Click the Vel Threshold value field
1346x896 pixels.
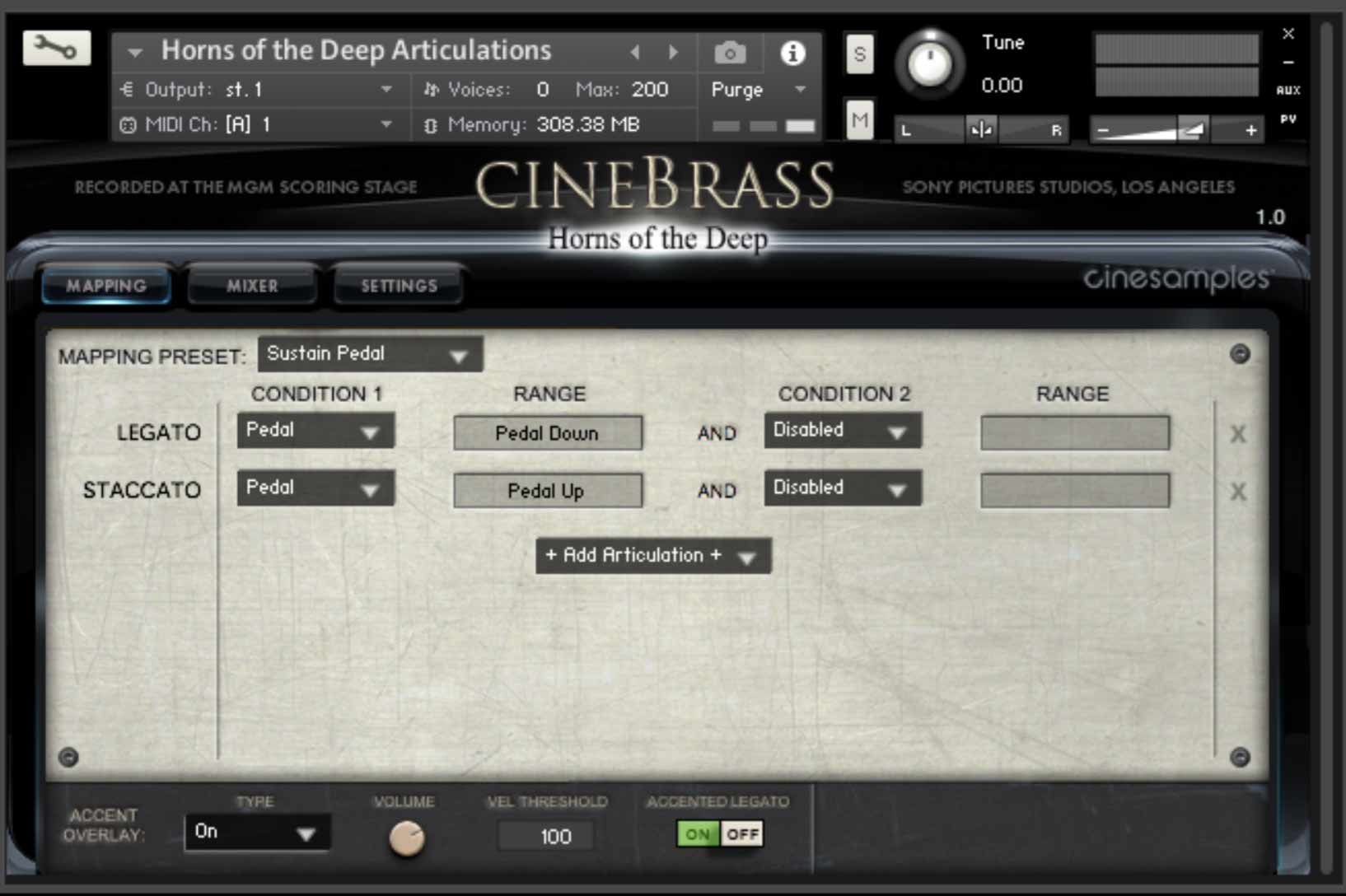pyautogui.click(x=545, y=836)
